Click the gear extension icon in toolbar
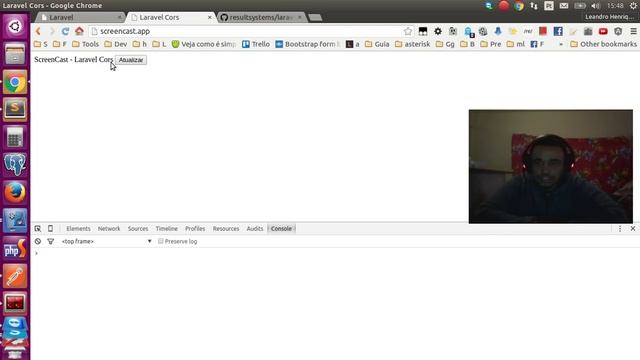This screenshot has width=640, height=360. 438,31
